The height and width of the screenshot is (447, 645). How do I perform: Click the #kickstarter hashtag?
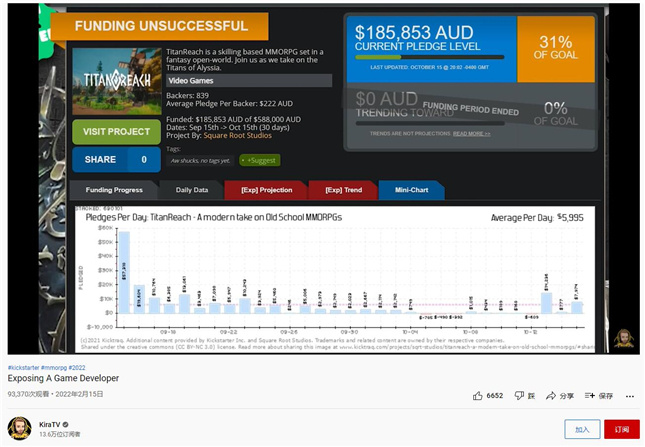point(23,367)
